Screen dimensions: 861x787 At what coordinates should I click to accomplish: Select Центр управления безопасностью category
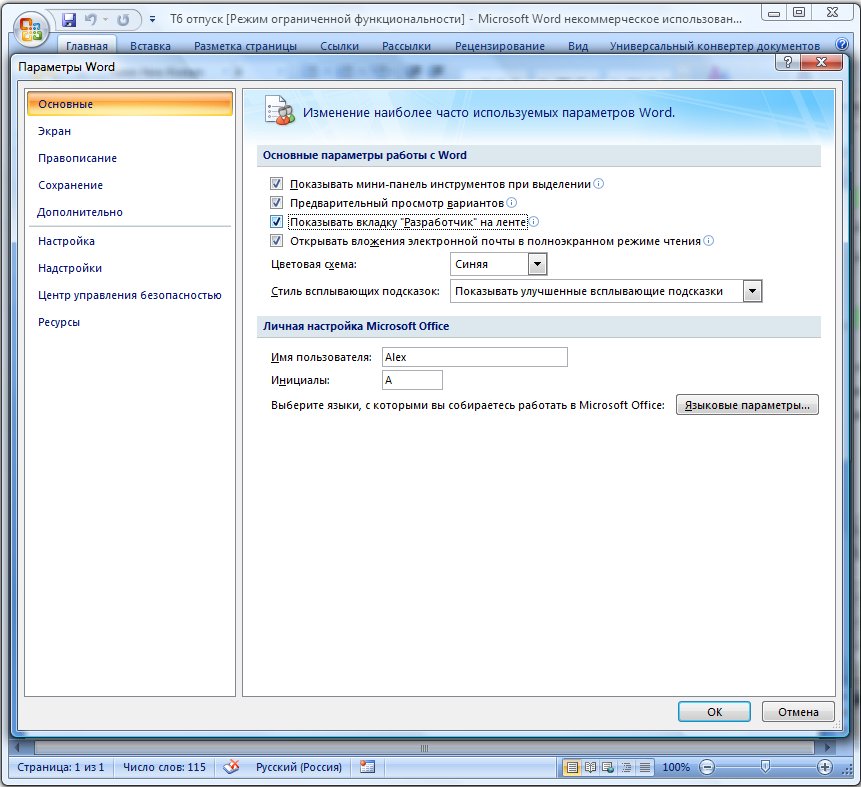130,294
